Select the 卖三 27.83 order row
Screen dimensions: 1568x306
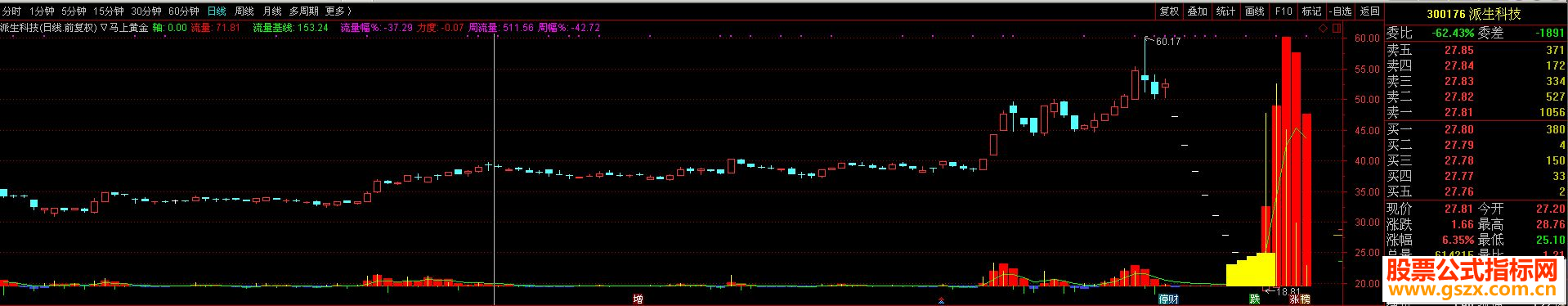point(1476,81)
